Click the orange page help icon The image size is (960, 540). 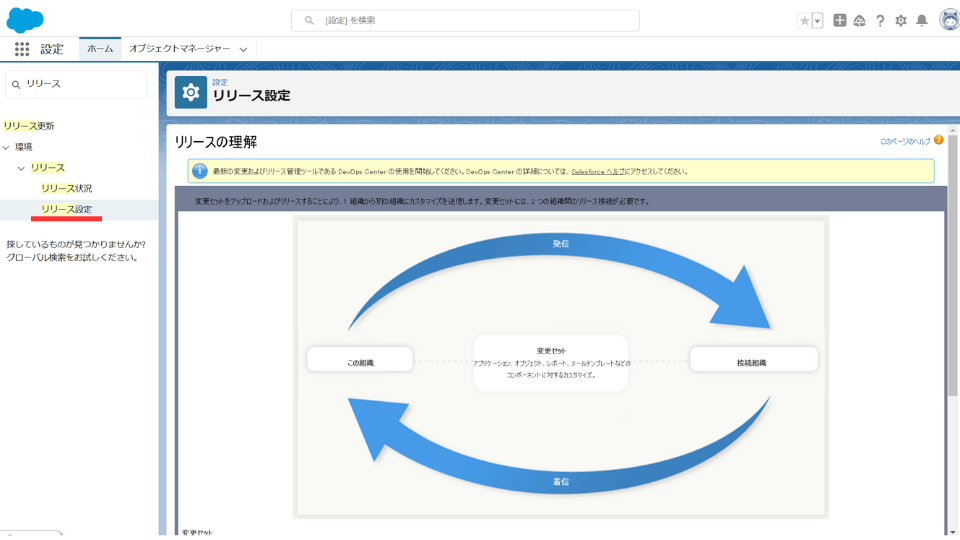939,140
